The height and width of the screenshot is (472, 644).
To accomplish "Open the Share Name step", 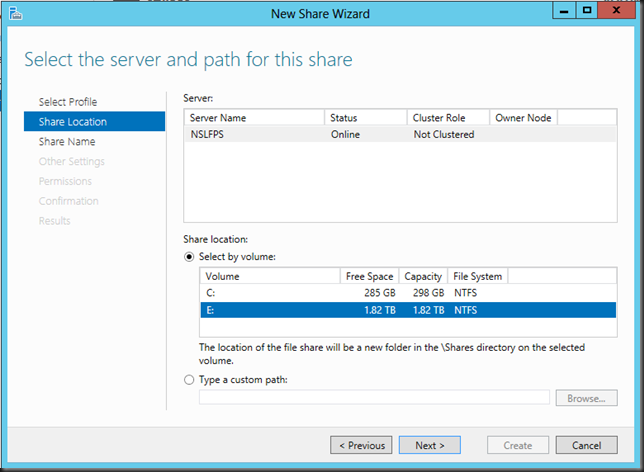I will click(x=67, y=142).
